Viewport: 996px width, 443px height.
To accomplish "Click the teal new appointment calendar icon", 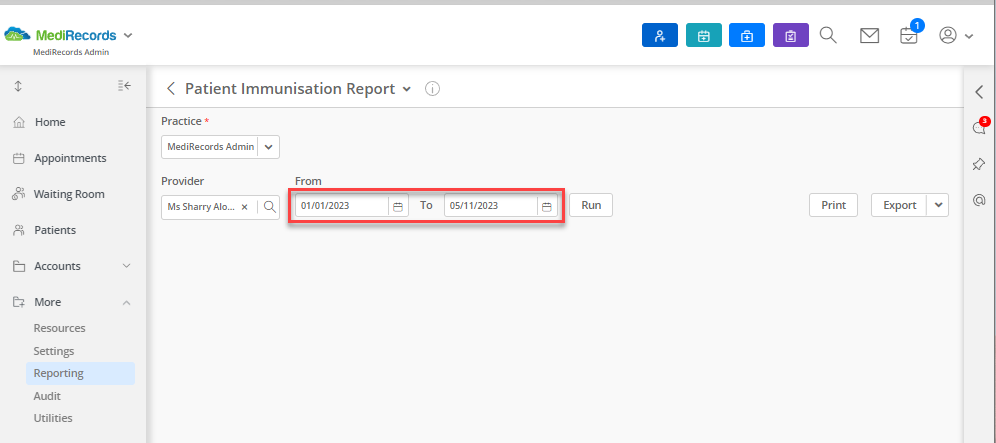I will 704,36.
